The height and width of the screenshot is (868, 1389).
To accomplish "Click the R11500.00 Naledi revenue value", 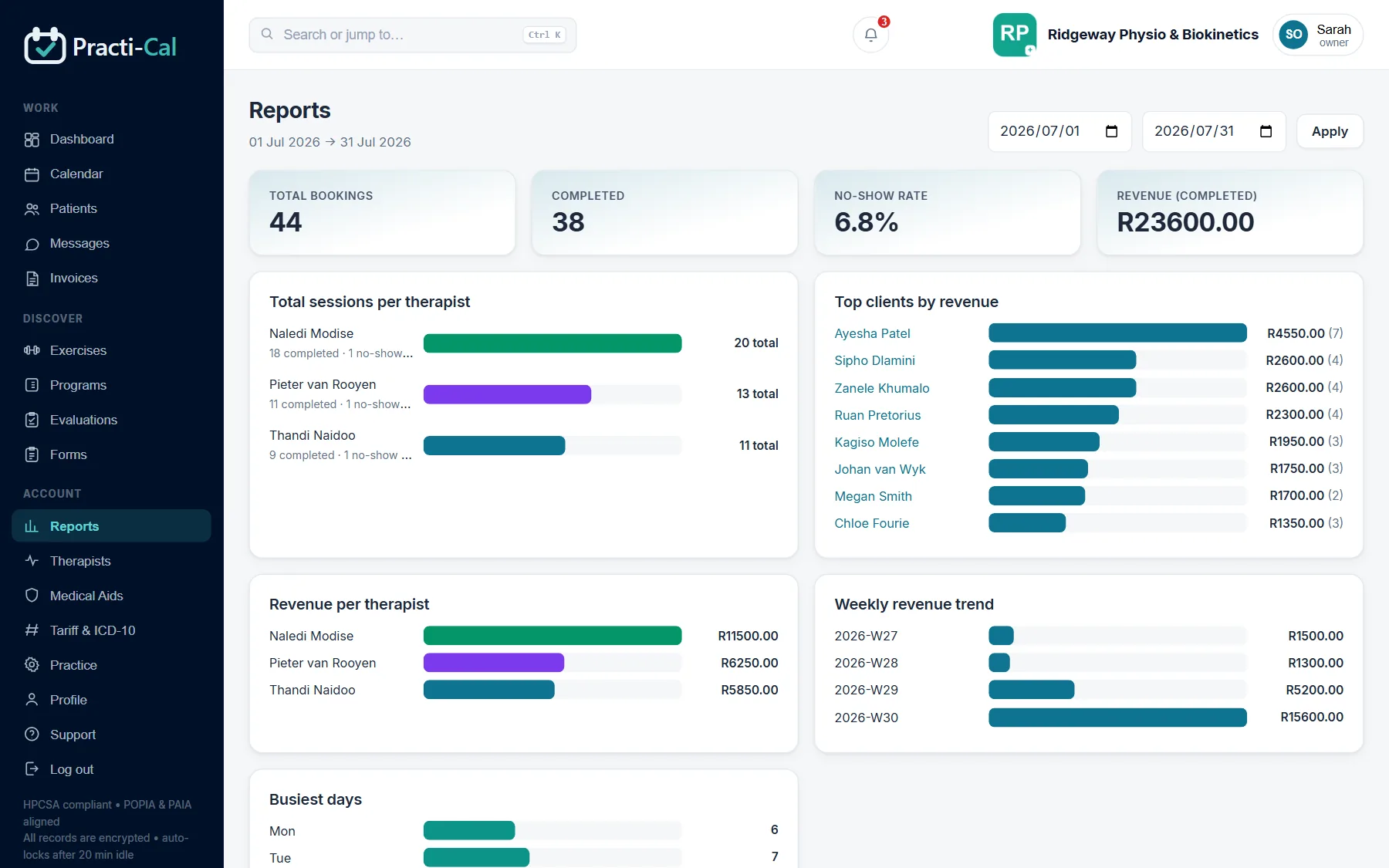I will click(748, 636).
